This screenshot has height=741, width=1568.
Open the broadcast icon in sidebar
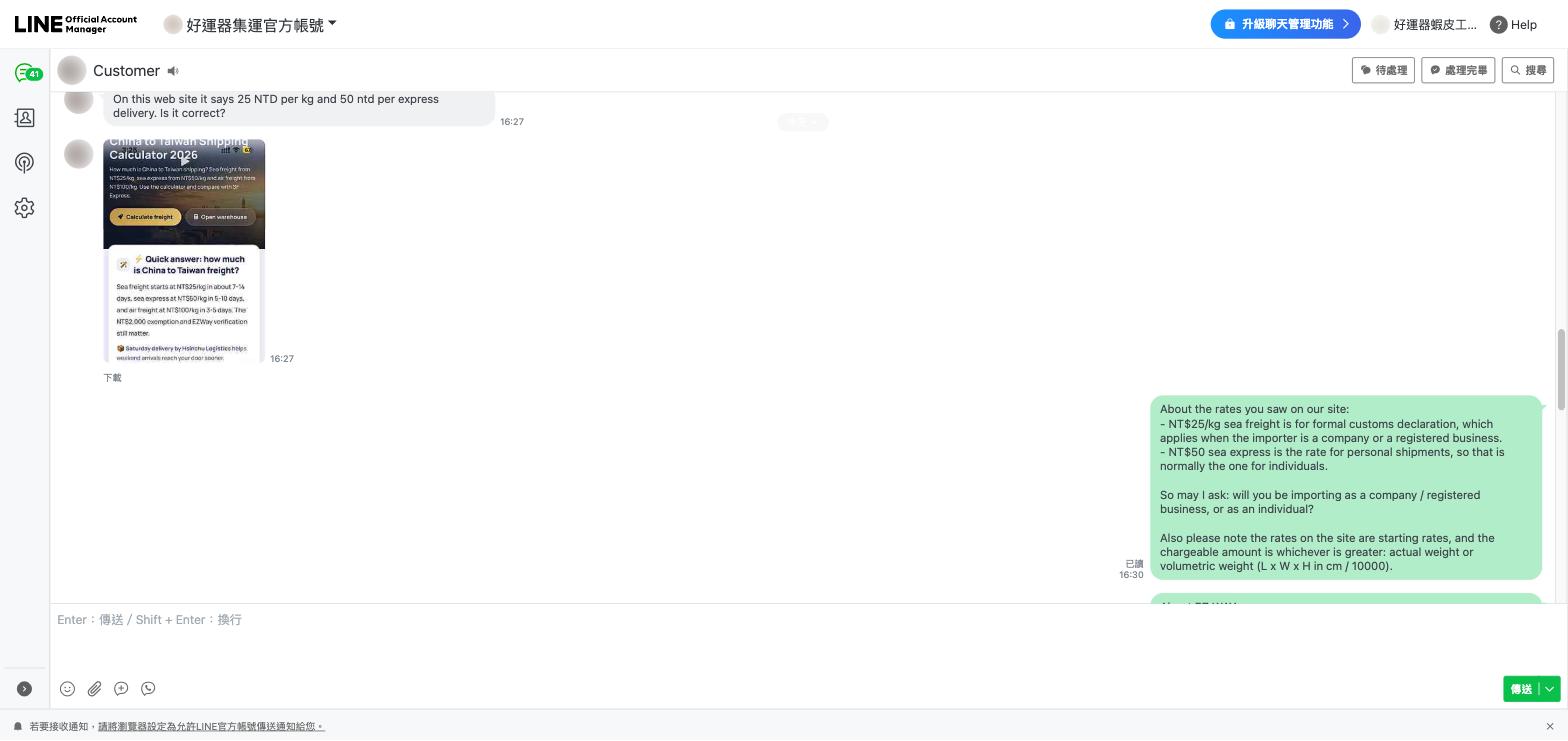(25, 163)
